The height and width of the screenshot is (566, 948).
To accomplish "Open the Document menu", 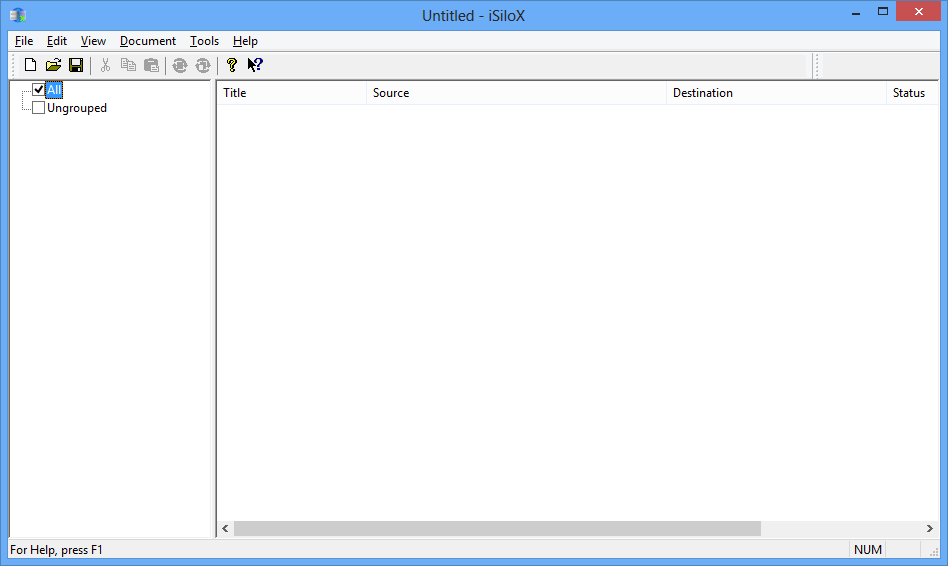I will point(148,41).
